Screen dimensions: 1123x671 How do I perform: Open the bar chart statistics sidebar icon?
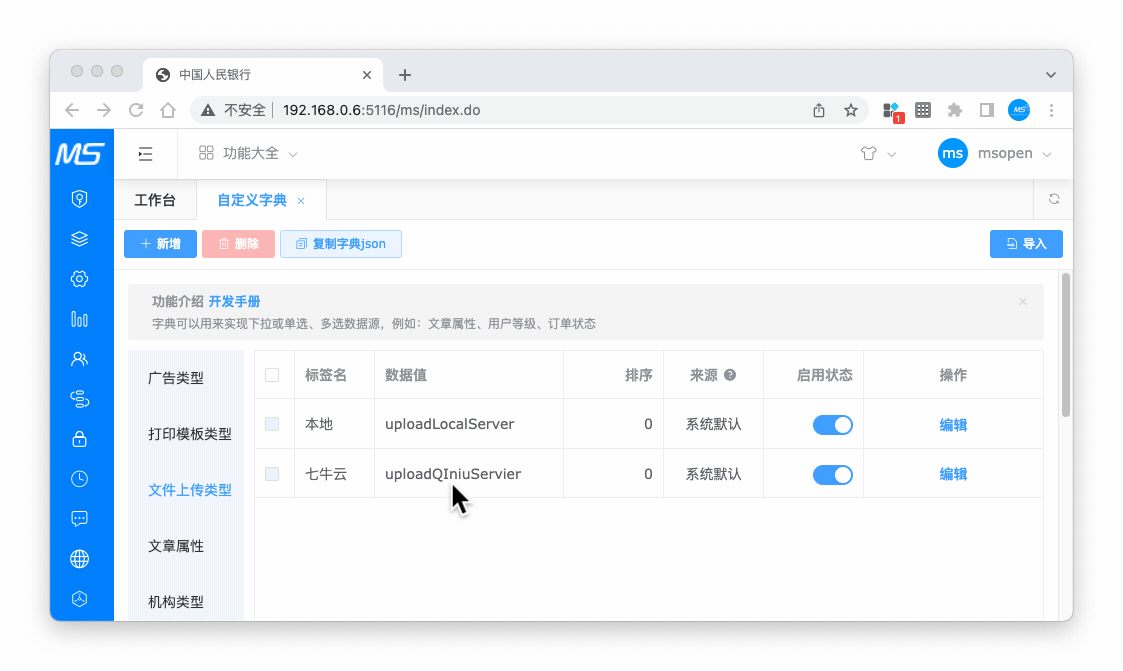(80, 319)
